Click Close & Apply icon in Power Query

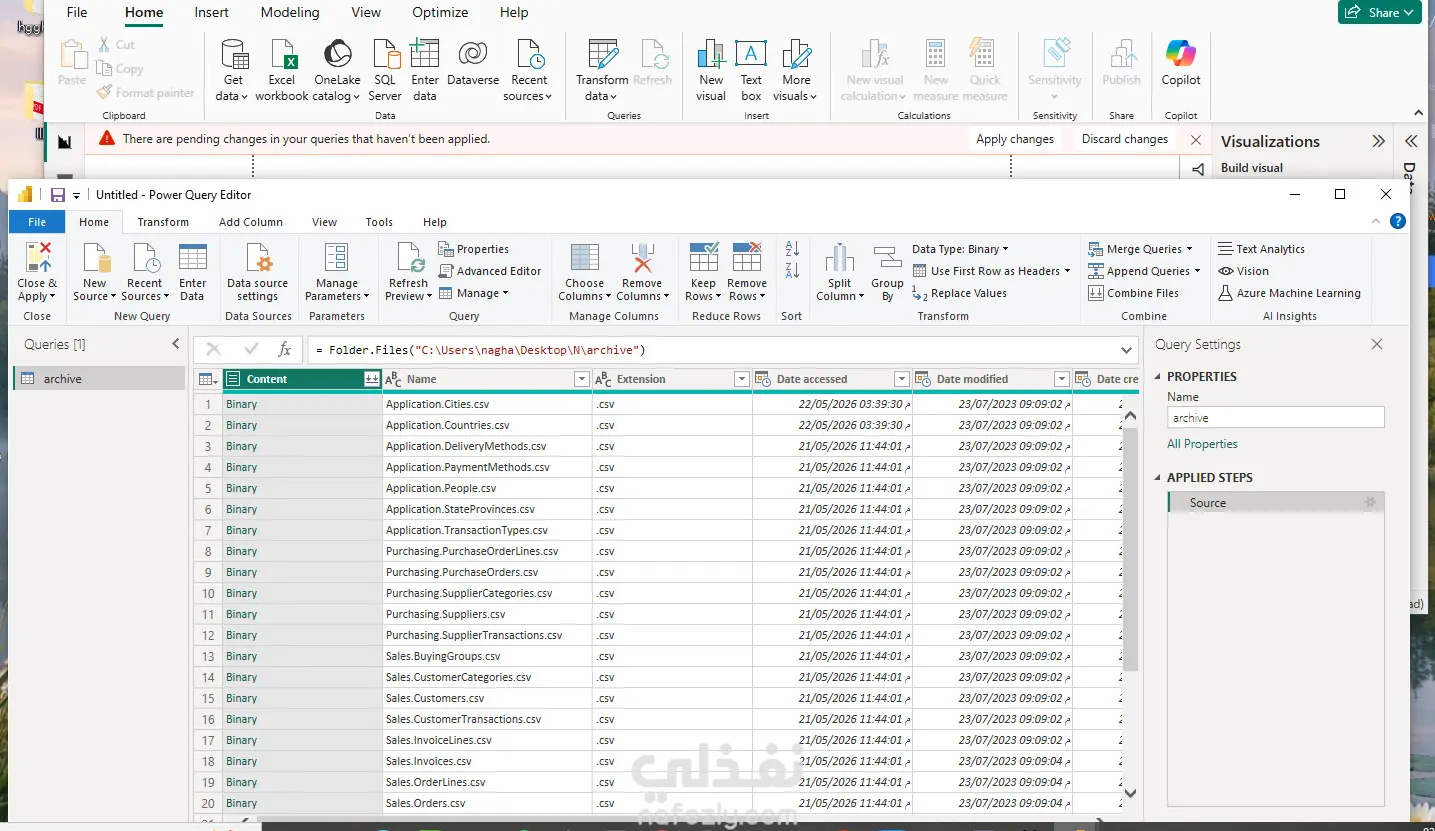(x=37, y=258)
